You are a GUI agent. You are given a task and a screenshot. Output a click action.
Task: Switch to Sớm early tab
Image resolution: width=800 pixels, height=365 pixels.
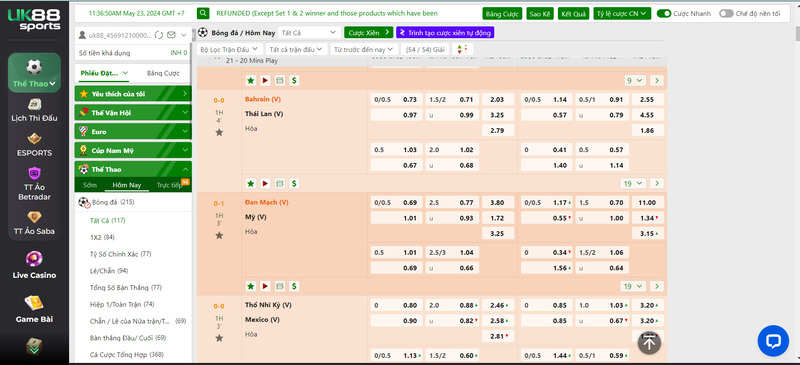point(90,185)
